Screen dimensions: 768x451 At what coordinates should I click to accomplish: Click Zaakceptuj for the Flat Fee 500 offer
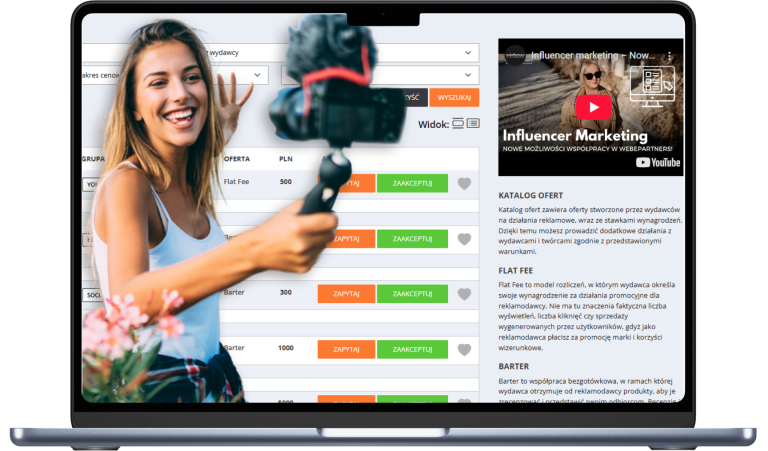coord(412,183)
